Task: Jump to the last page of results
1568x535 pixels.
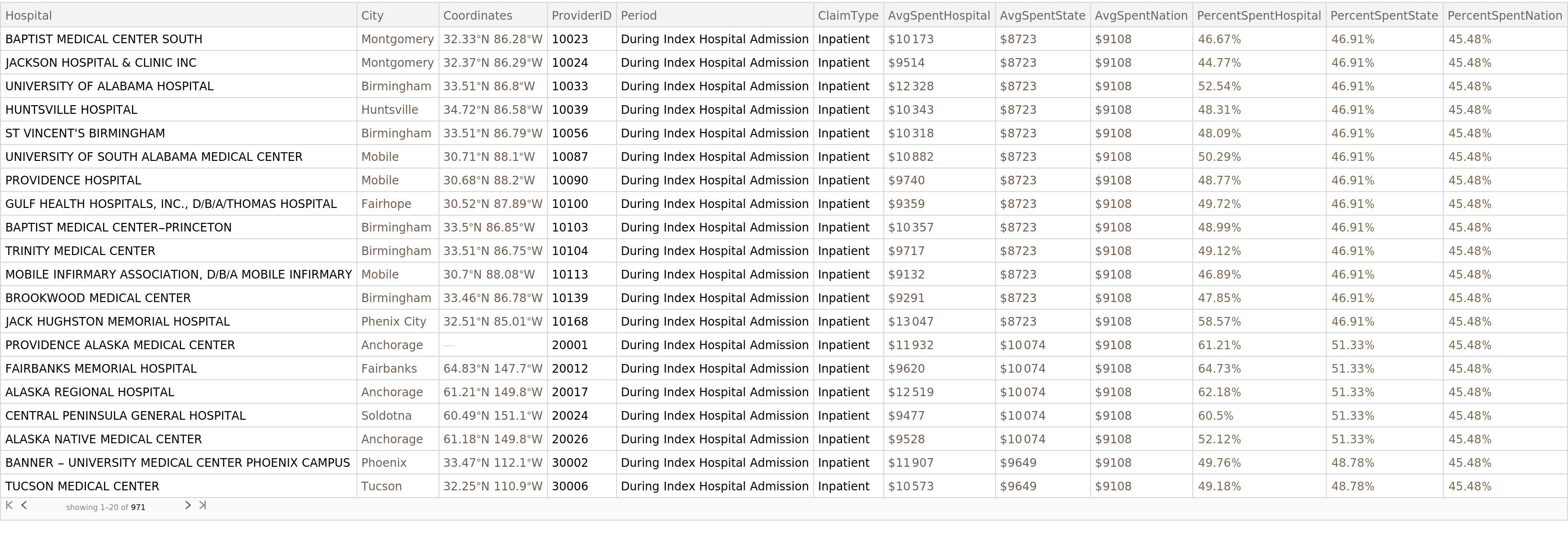Action: click(202, 505)
